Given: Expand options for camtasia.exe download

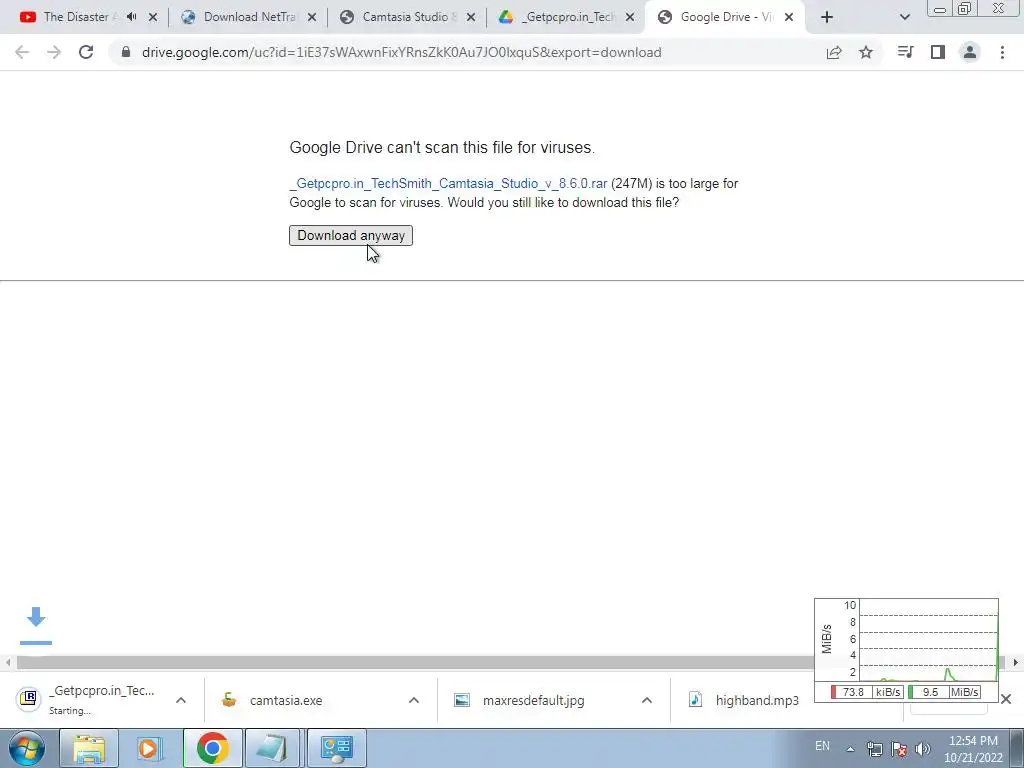Looking at the screenshot, I should (x=414, y=700).
